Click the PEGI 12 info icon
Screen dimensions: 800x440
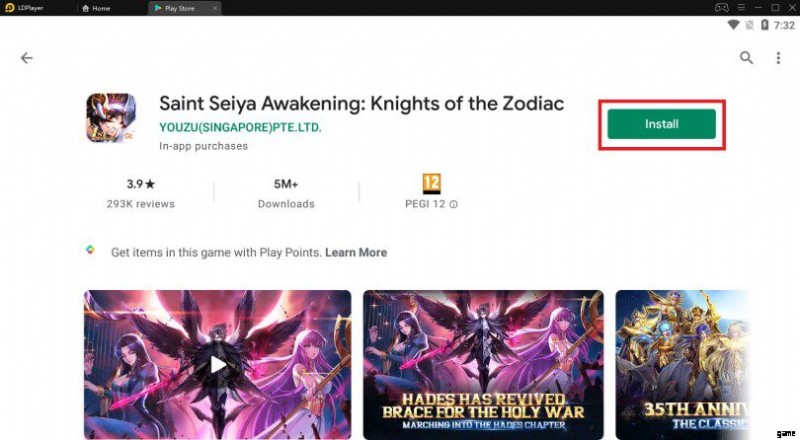tap(453, 204)
